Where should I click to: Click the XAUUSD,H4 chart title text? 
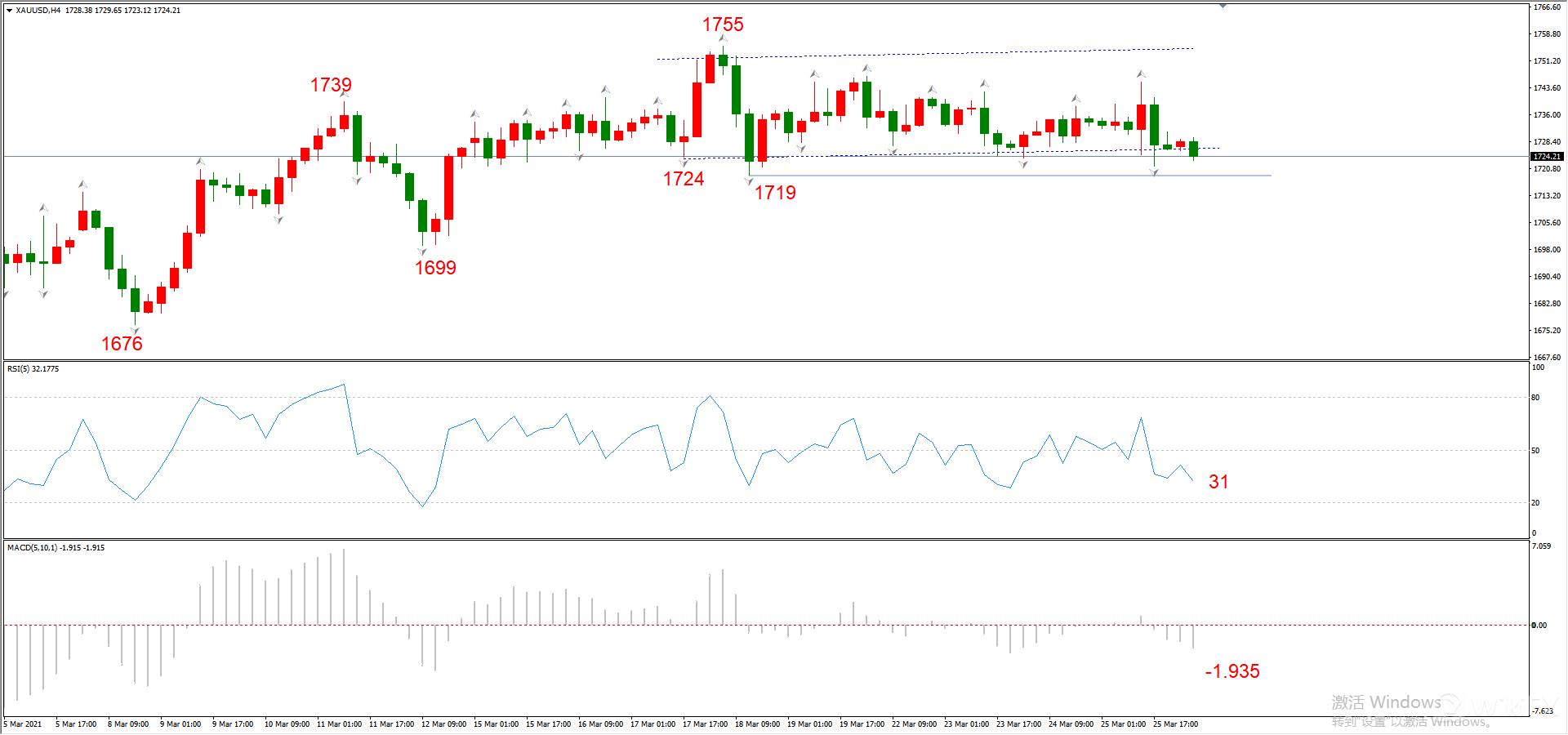(38, 11)
